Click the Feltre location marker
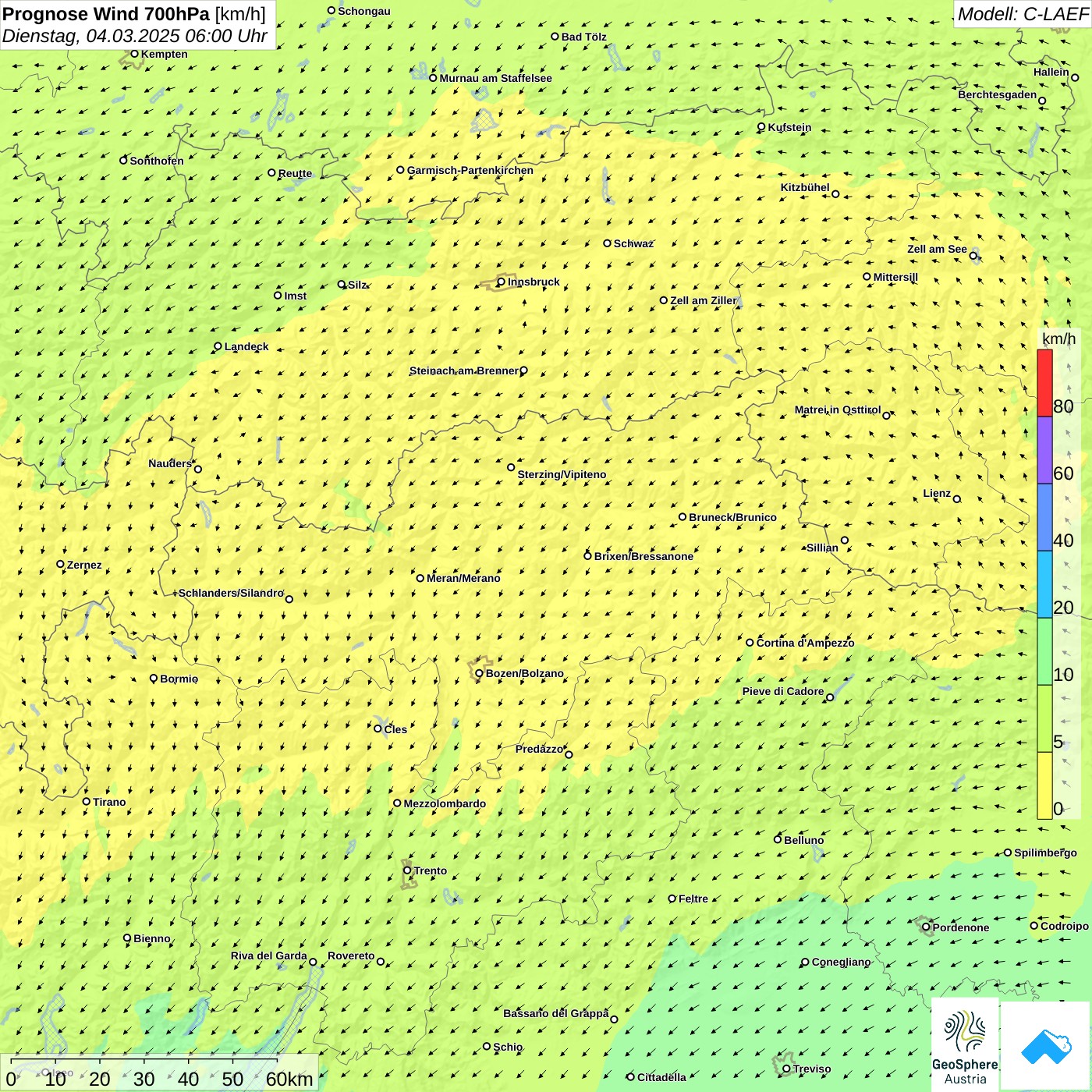1092x1092 pixels. click(x=672, y=898)
